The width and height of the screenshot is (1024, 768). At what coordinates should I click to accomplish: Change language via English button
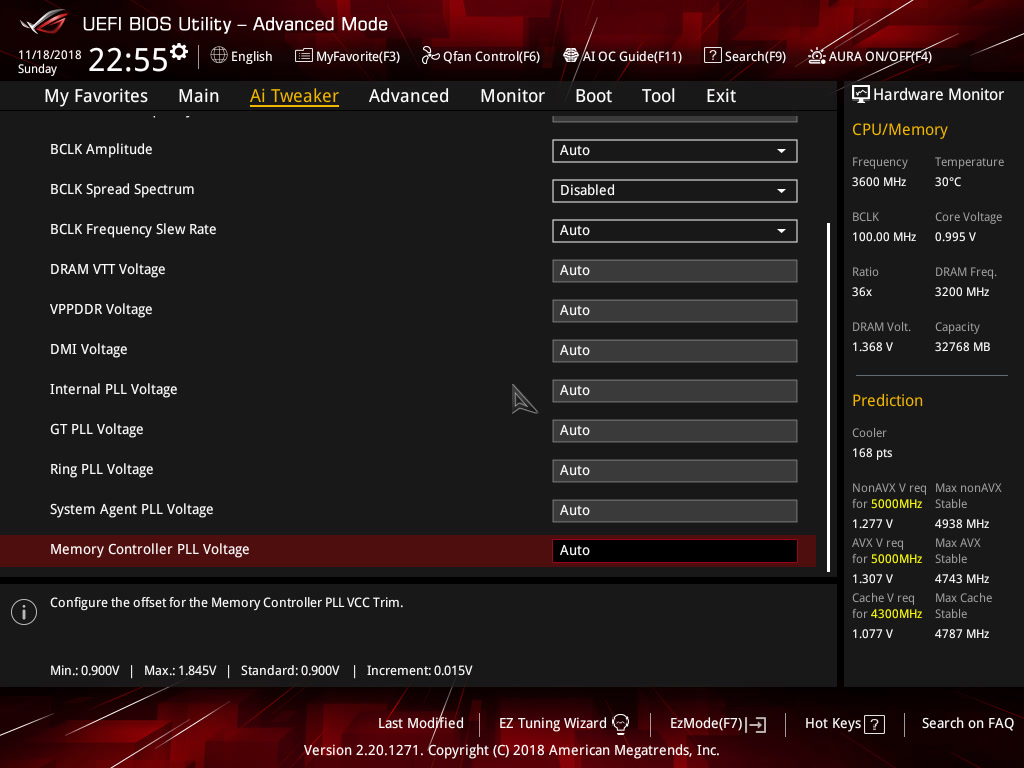[x=242, y=56]
